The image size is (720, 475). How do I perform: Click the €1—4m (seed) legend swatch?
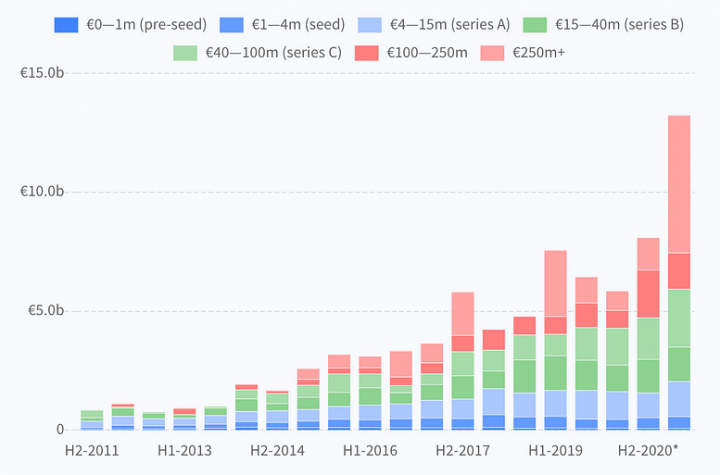tap(232, 23)
